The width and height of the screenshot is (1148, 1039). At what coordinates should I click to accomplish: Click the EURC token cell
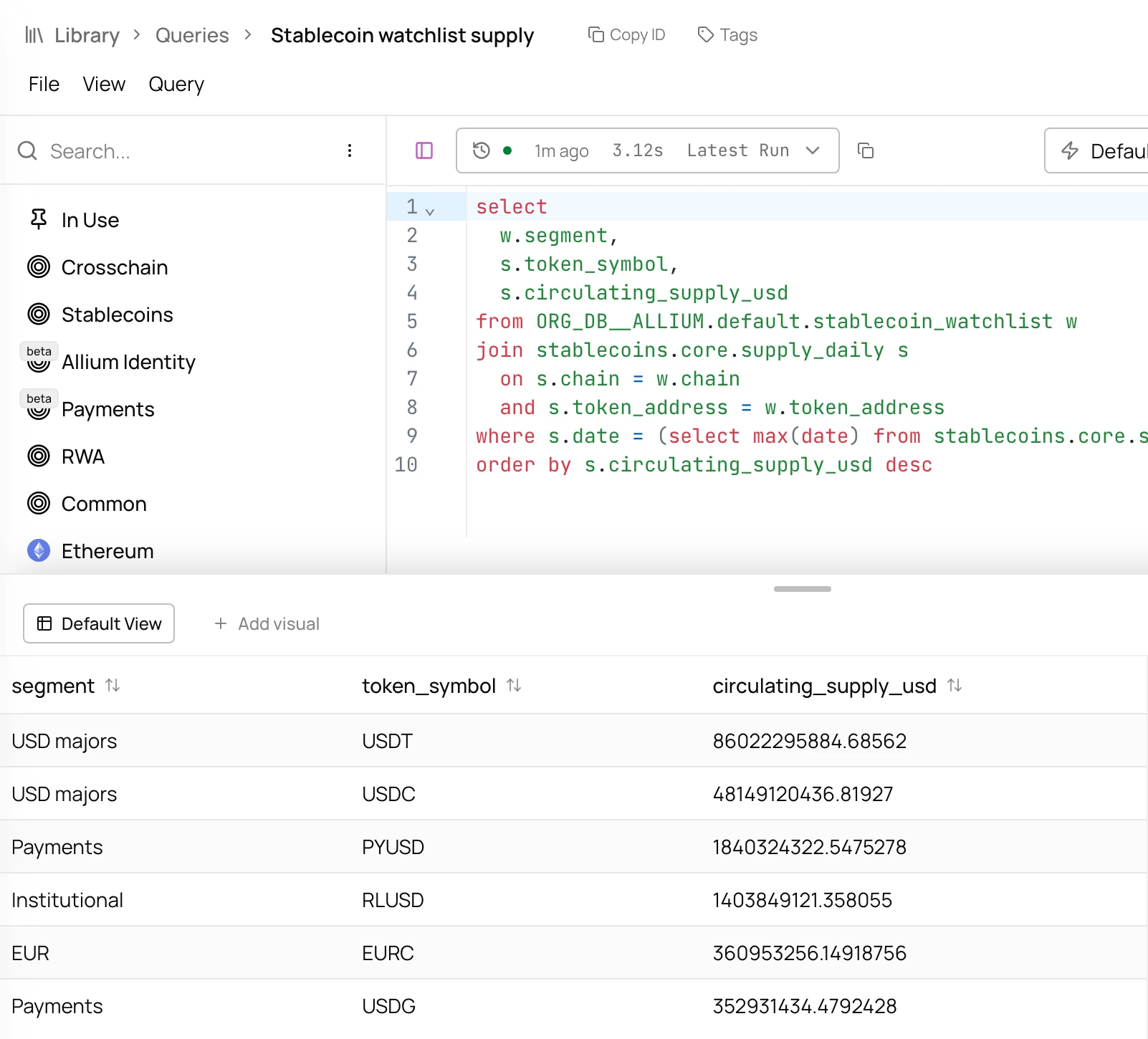pyautogui.click(x=388, y=953)
